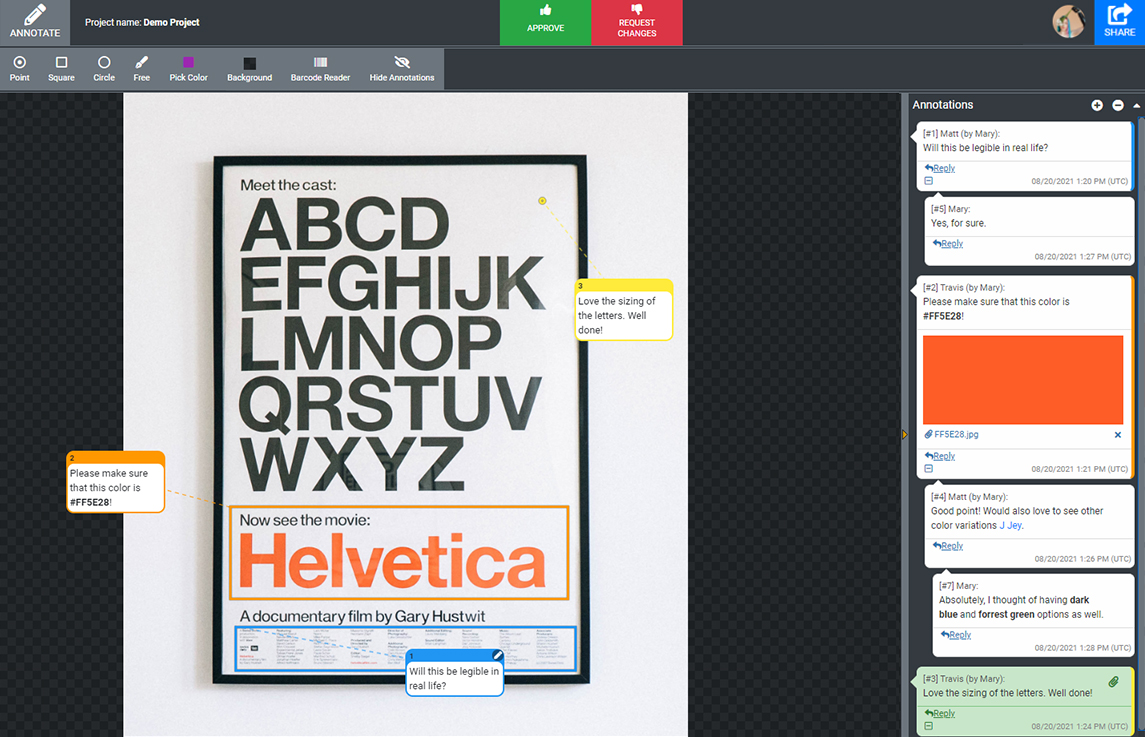Reply to annotation #1 by Matt

[940, 168]
